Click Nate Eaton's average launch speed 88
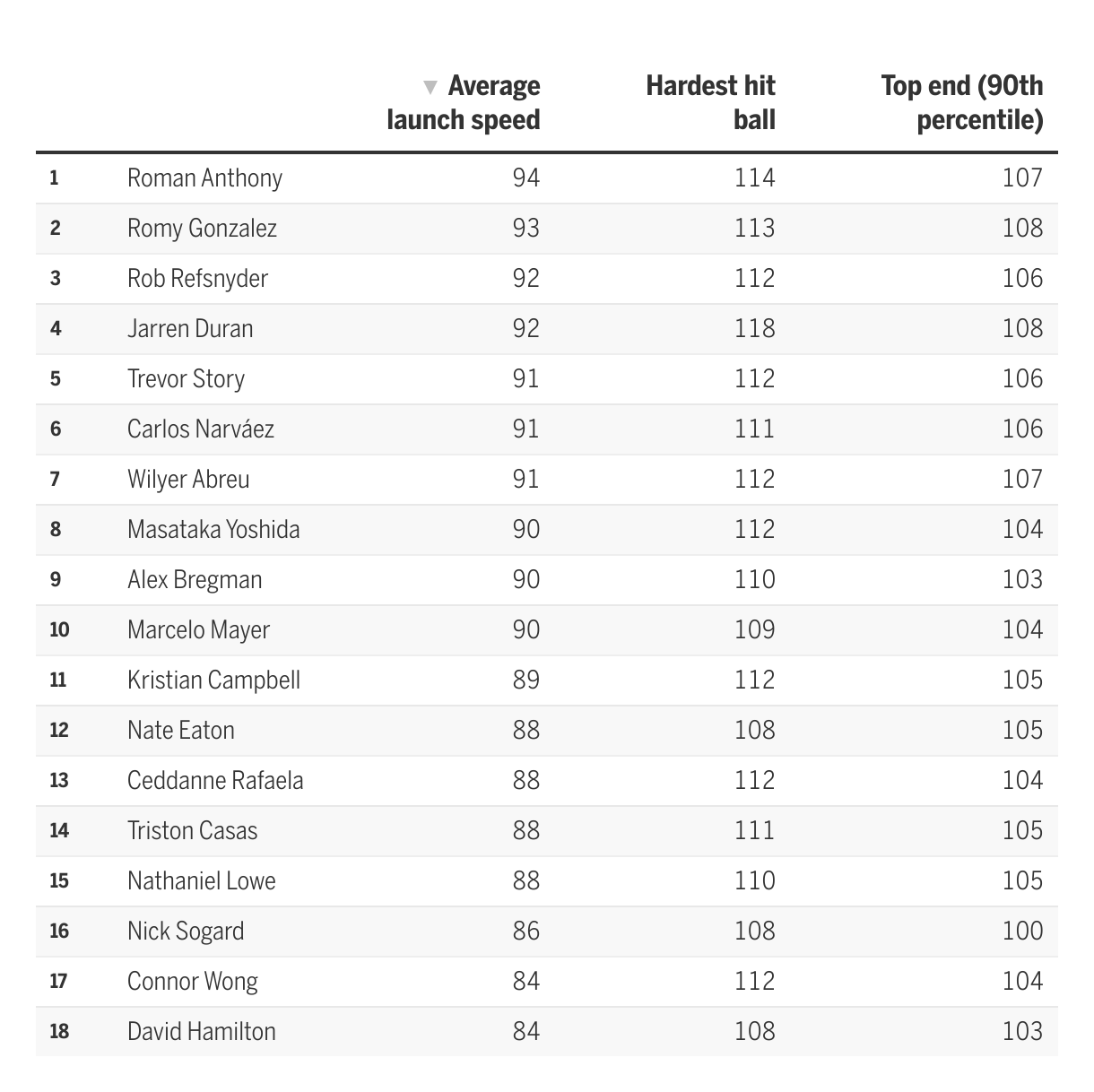The height and width of the screenshot is (1092, 1094). click(526, 730)
